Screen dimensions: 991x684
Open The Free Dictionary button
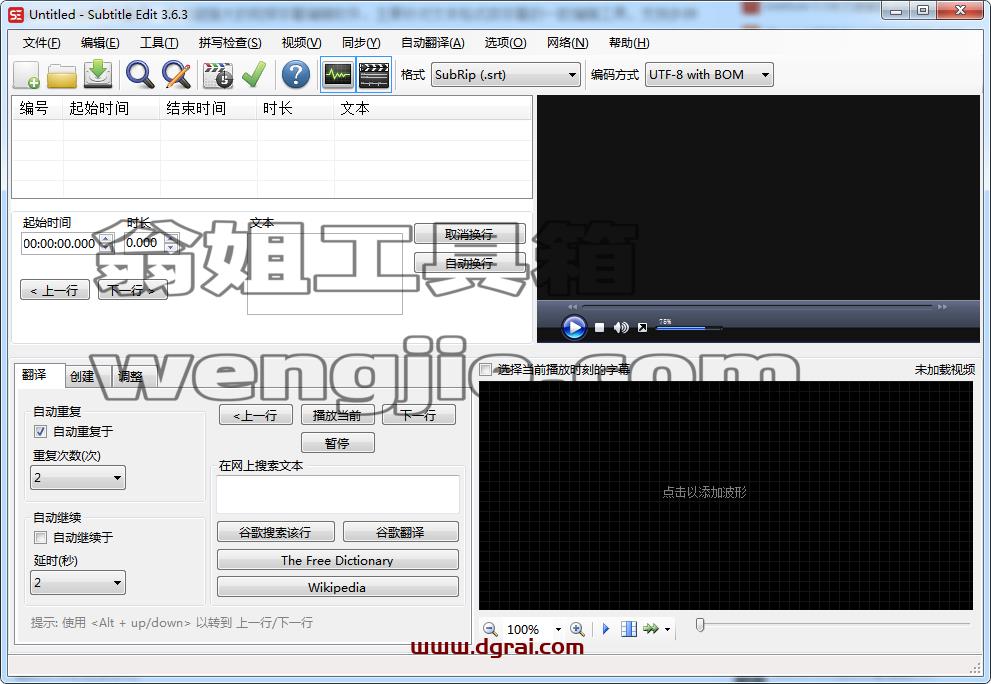pyautogui.click(x=337, y=560)
